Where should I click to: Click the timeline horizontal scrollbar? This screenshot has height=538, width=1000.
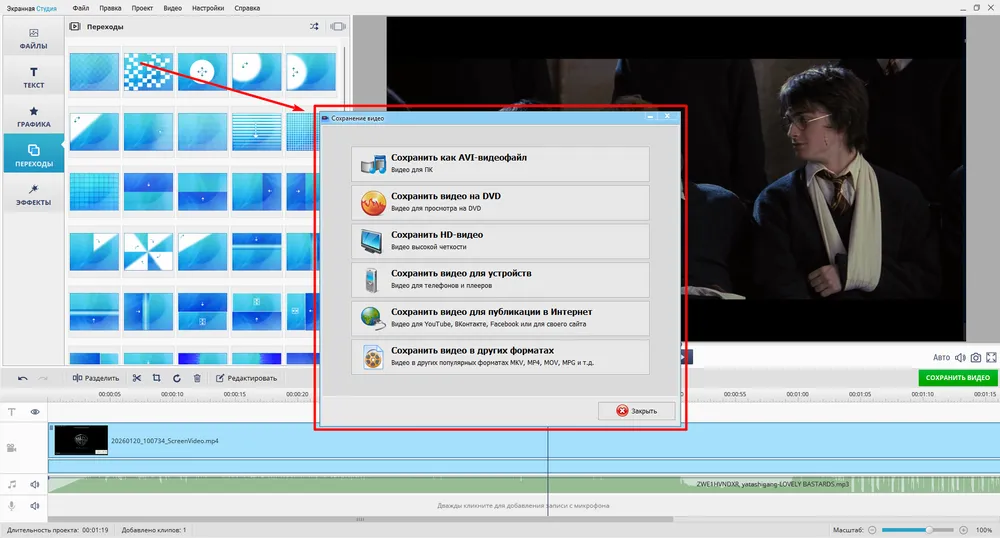[360, 520]
